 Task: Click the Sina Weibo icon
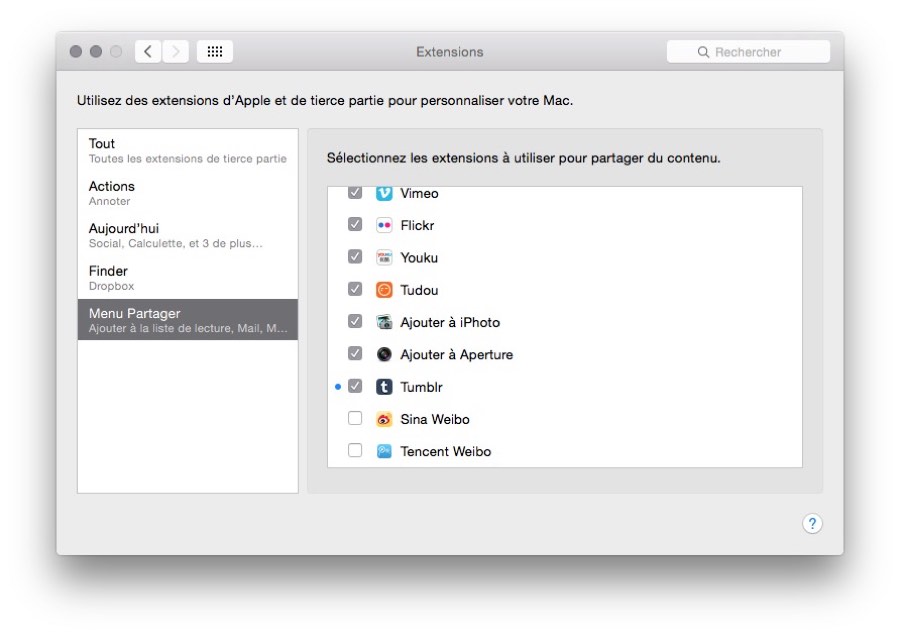tap(384, 419)
